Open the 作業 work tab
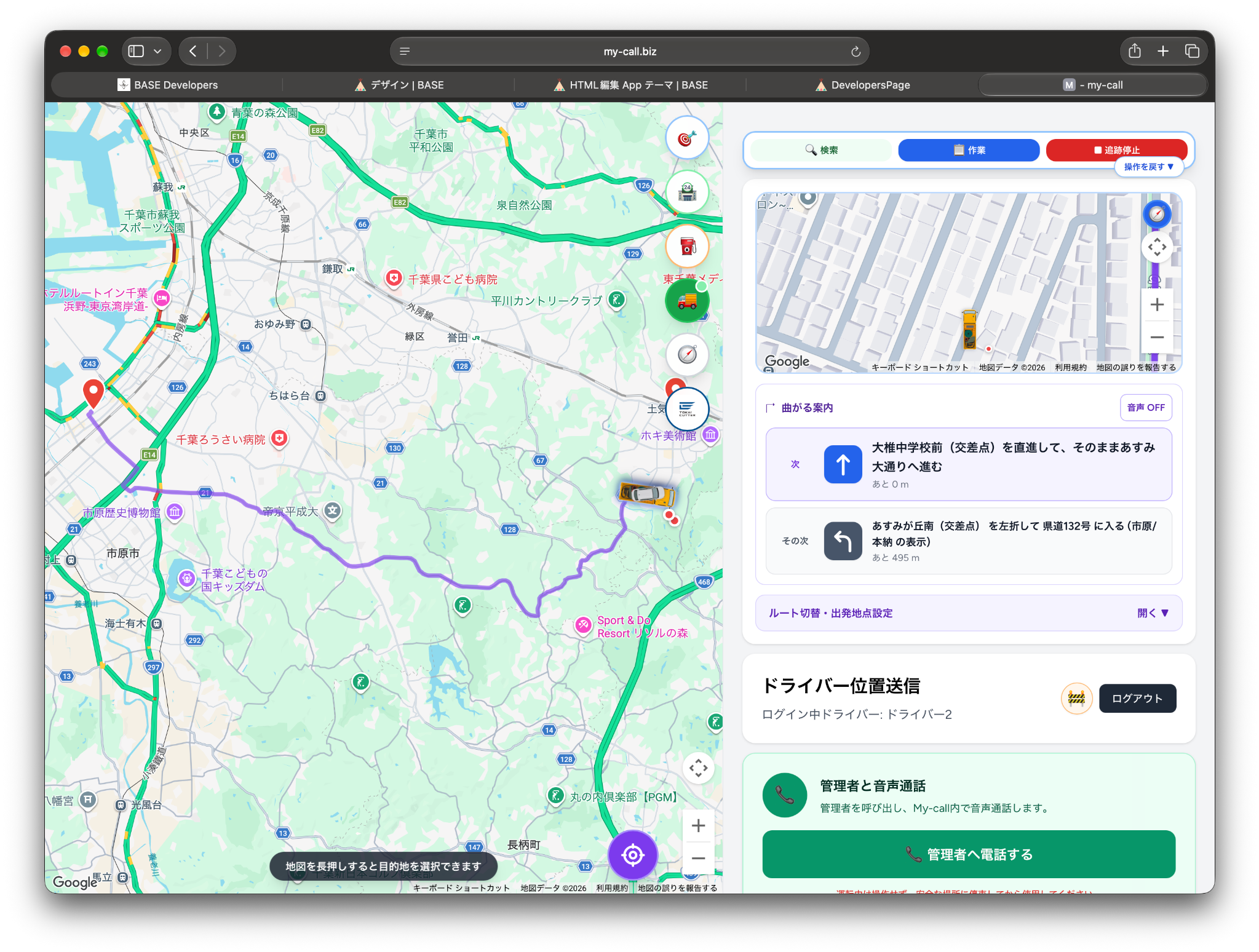The width and height of the screenshot is (1259, 952). tap(969, 150)
